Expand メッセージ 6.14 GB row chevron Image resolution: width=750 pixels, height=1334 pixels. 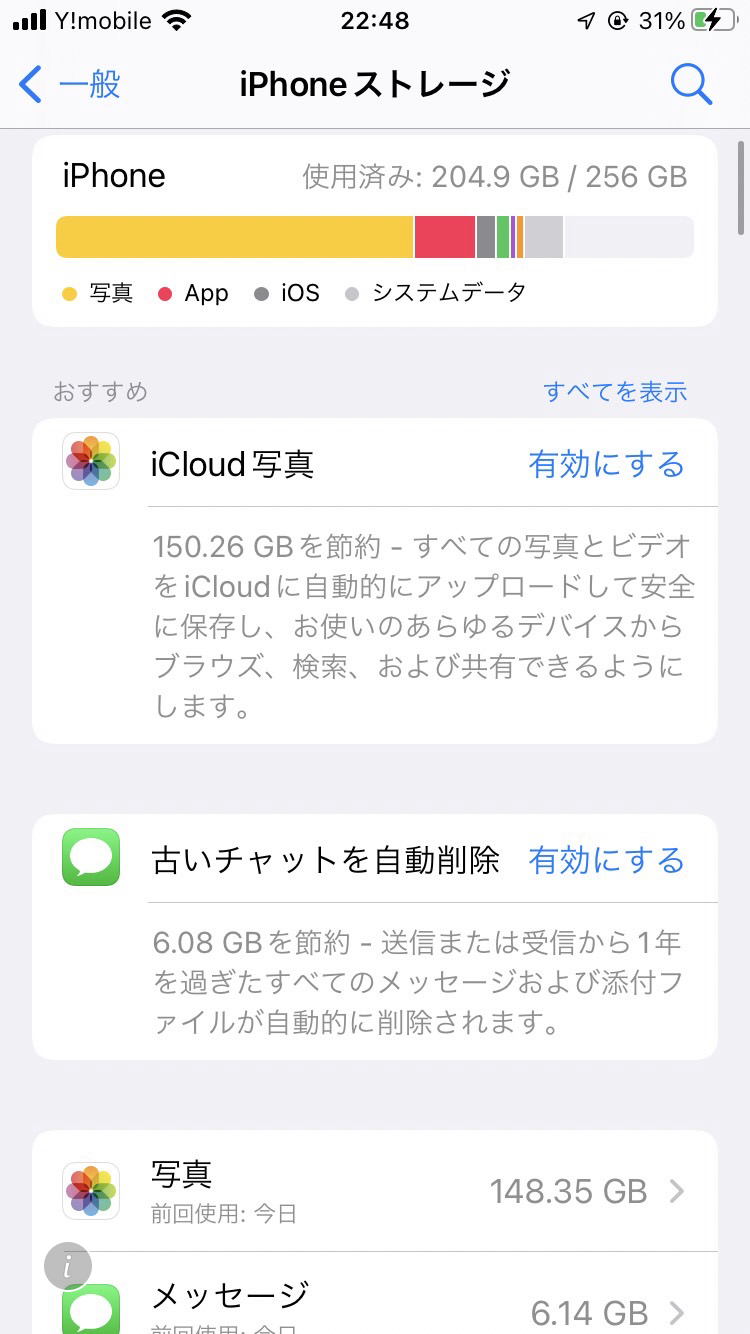(677, 1312)
